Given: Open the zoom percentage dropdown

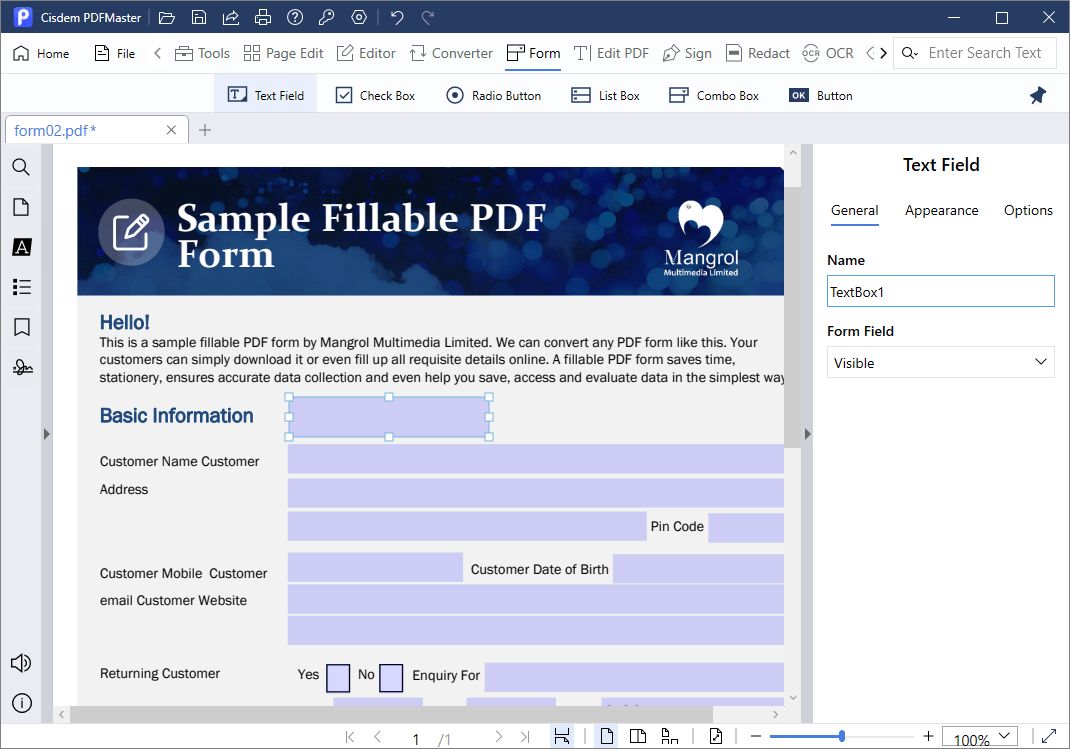Looking at the screenshot, I should [979, 736].
